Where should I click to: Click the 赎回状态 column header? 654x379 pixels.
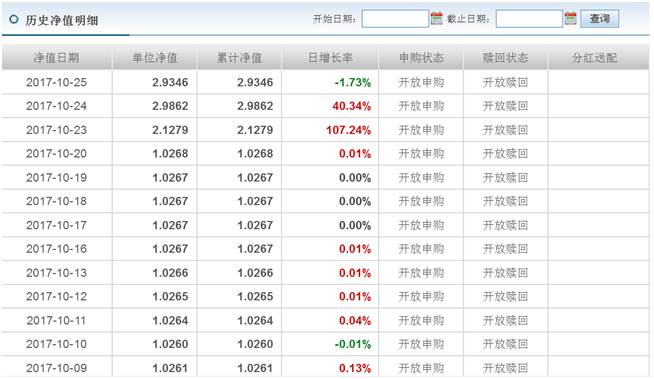[506, 58]
